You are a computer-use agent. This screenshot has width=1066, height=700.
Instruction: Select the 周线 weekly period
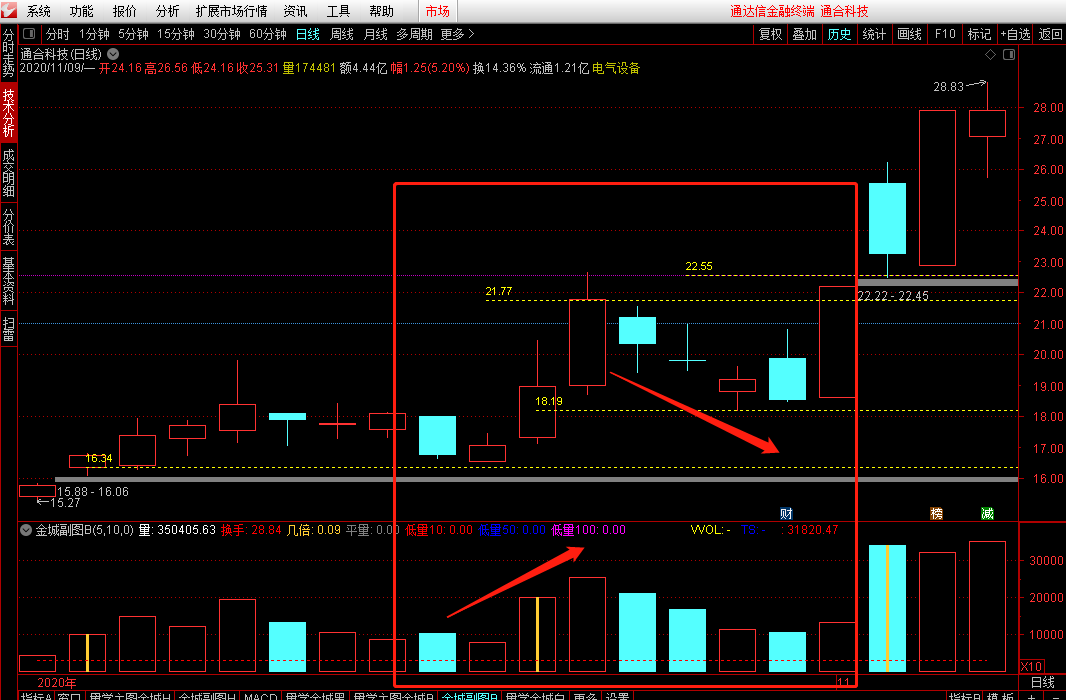click(x=342, y=34)
